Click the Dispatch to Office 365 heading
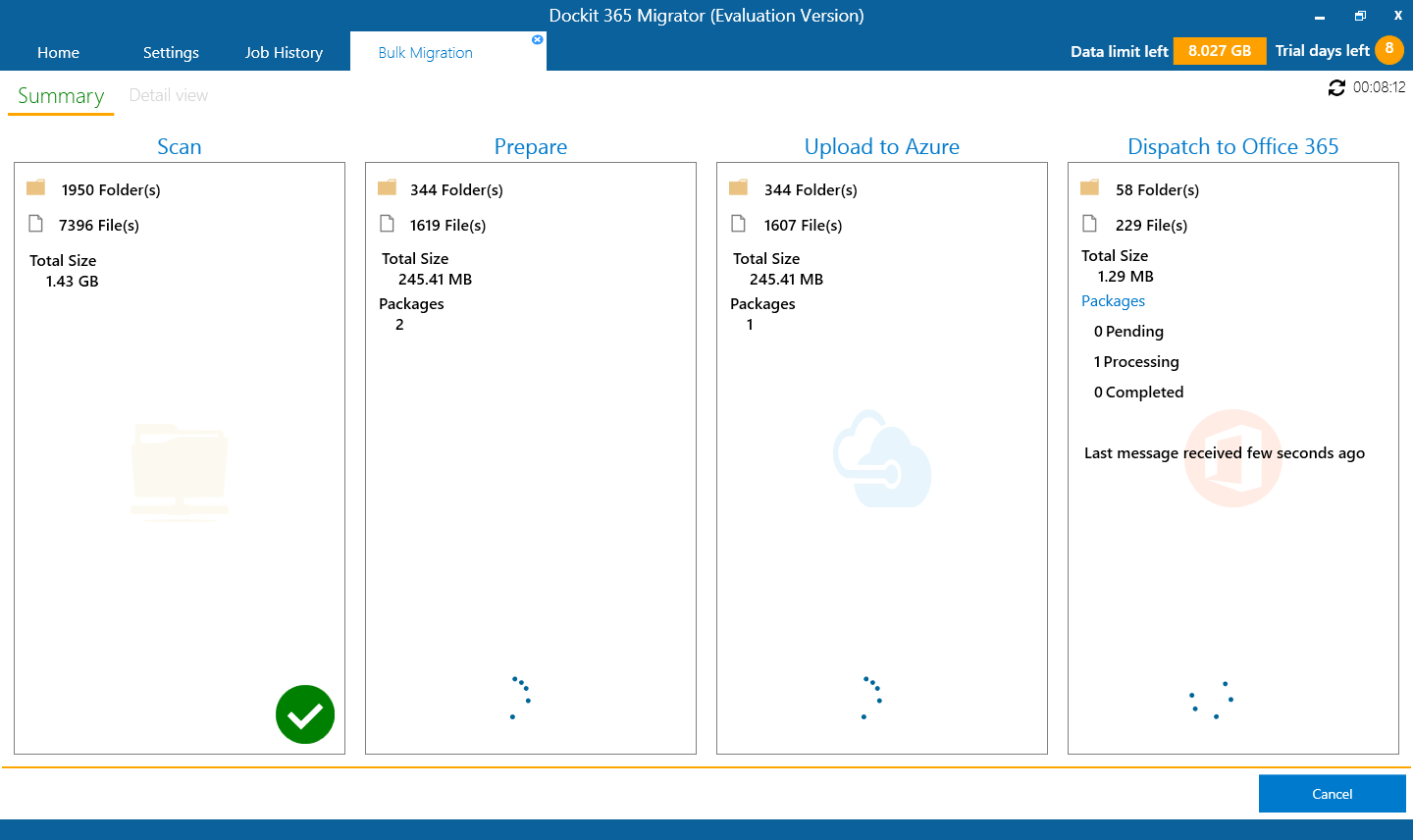This screenshot has width=1413, height=840. coord(1233,146)
